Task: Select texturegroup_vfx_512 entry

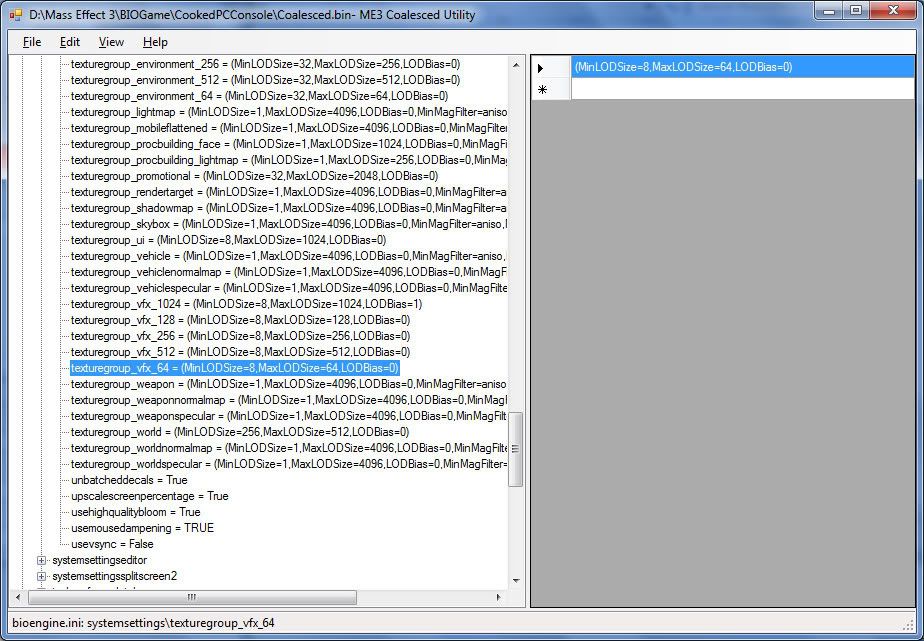Action: [x=240, y=352]
